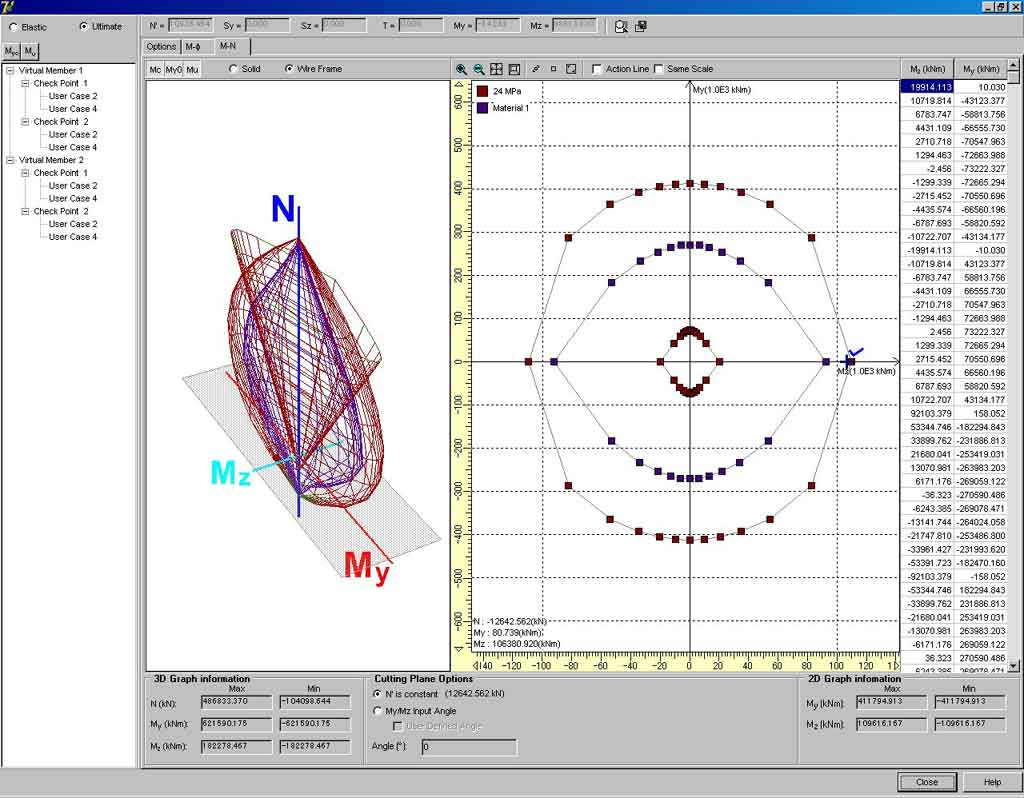The height and width of the screenshot is (798, 1024).
Task: Click the save icon in top bar
Action: coord(640,26)
